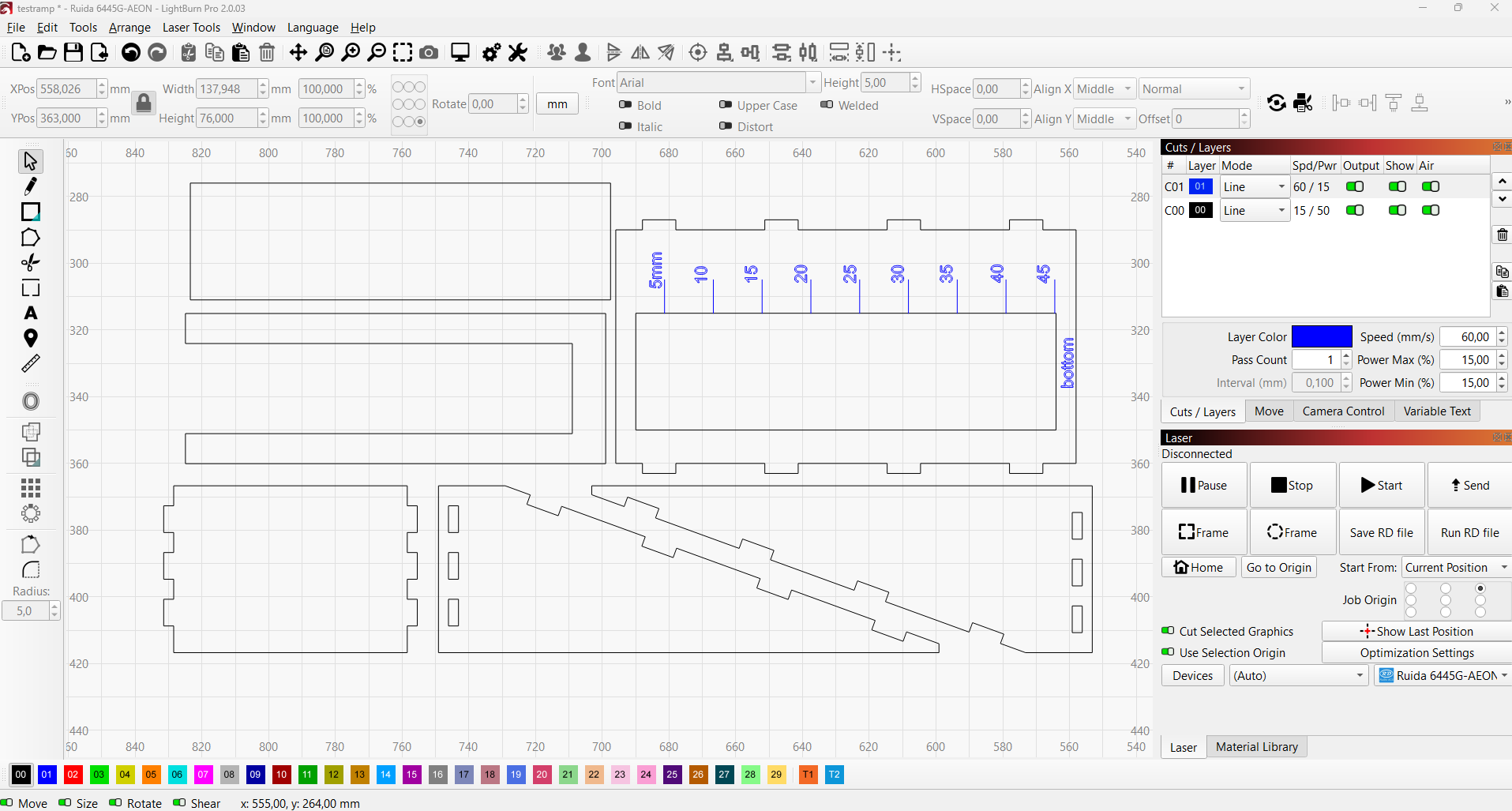The height and width of the screenshot is (811, 1512).
Task: Click the Delete trash icon in toolbar
Action: tap(267, 53)
